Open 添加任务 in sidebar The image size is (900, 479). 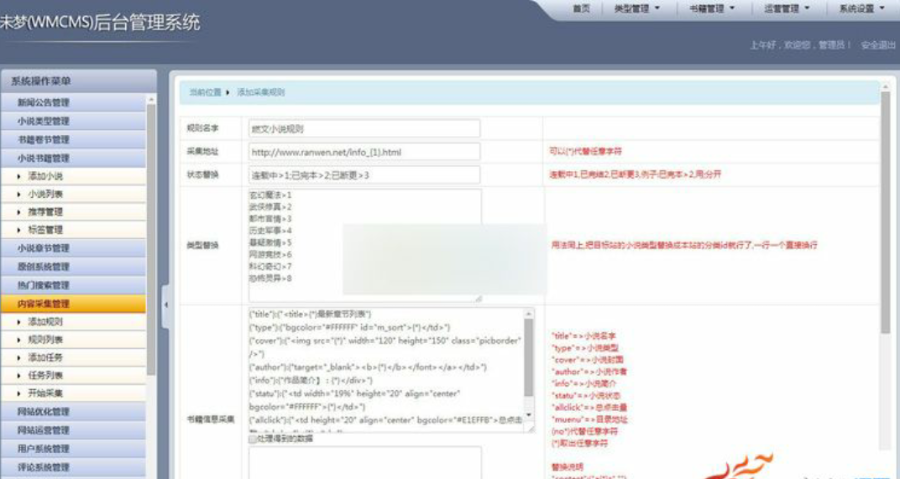coord(73,357)
